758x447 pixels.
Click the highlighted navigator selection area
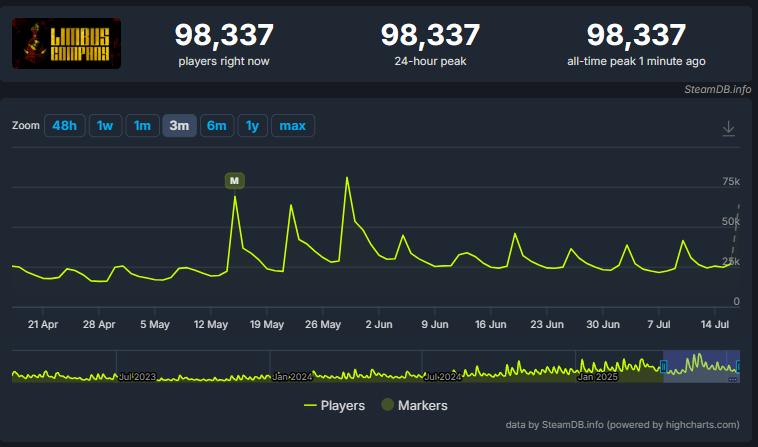(701, 367)
